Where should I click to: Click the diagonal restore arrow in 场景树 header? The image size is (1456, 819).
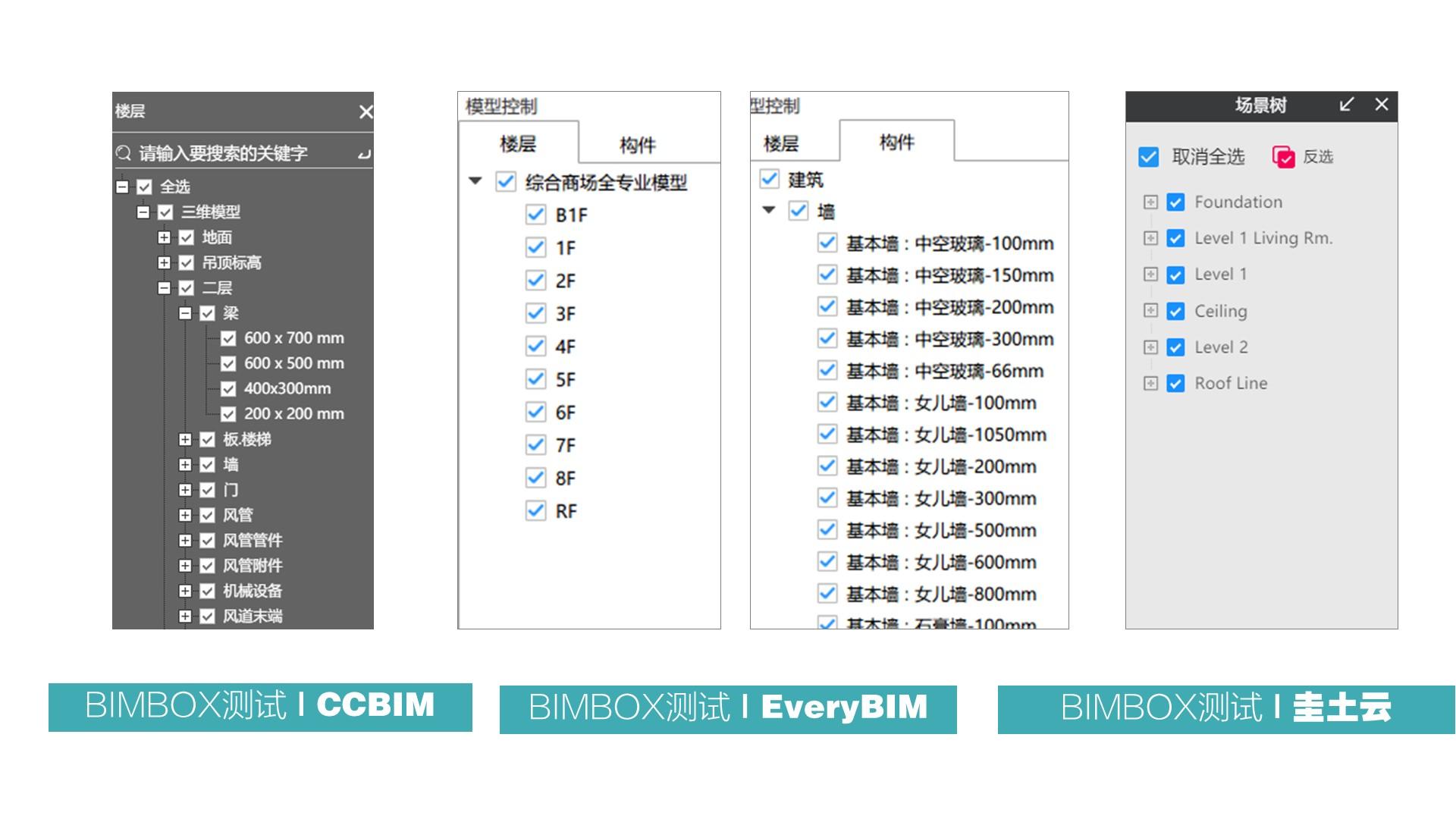pos(1346,105)
